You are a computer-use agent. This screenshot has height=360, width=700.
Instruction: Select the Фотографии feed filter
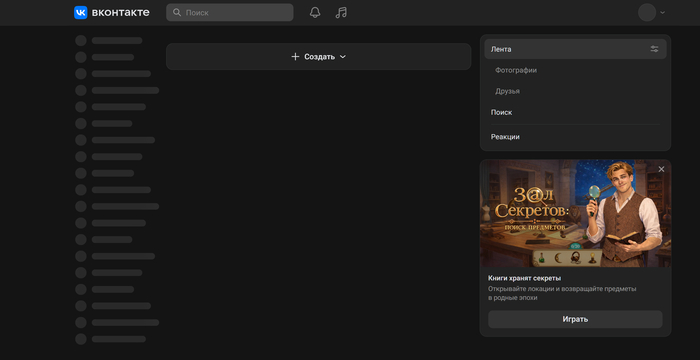tap(516, 70)
